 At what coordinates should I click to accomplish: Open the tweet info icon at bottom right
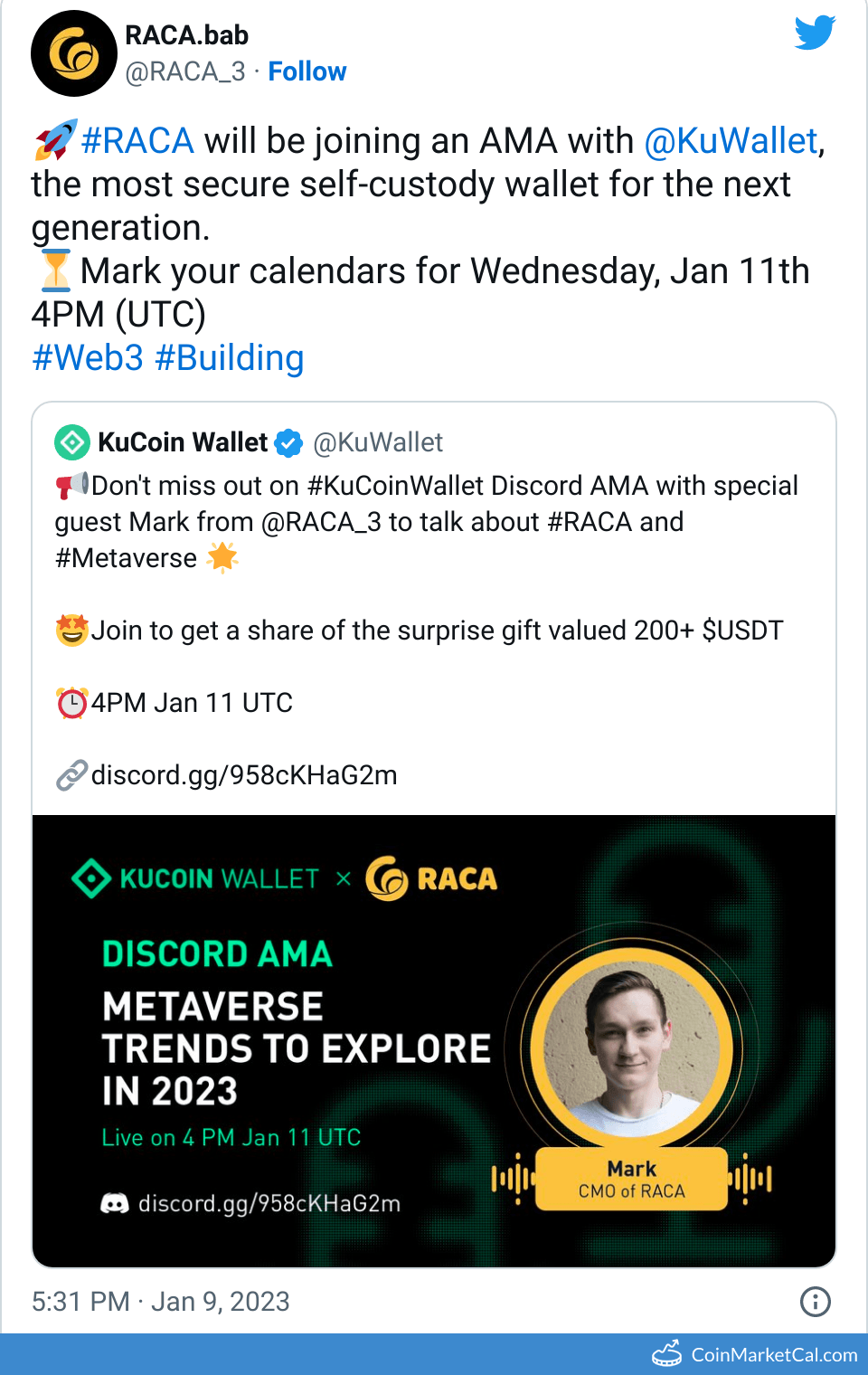coord(815,1302)
